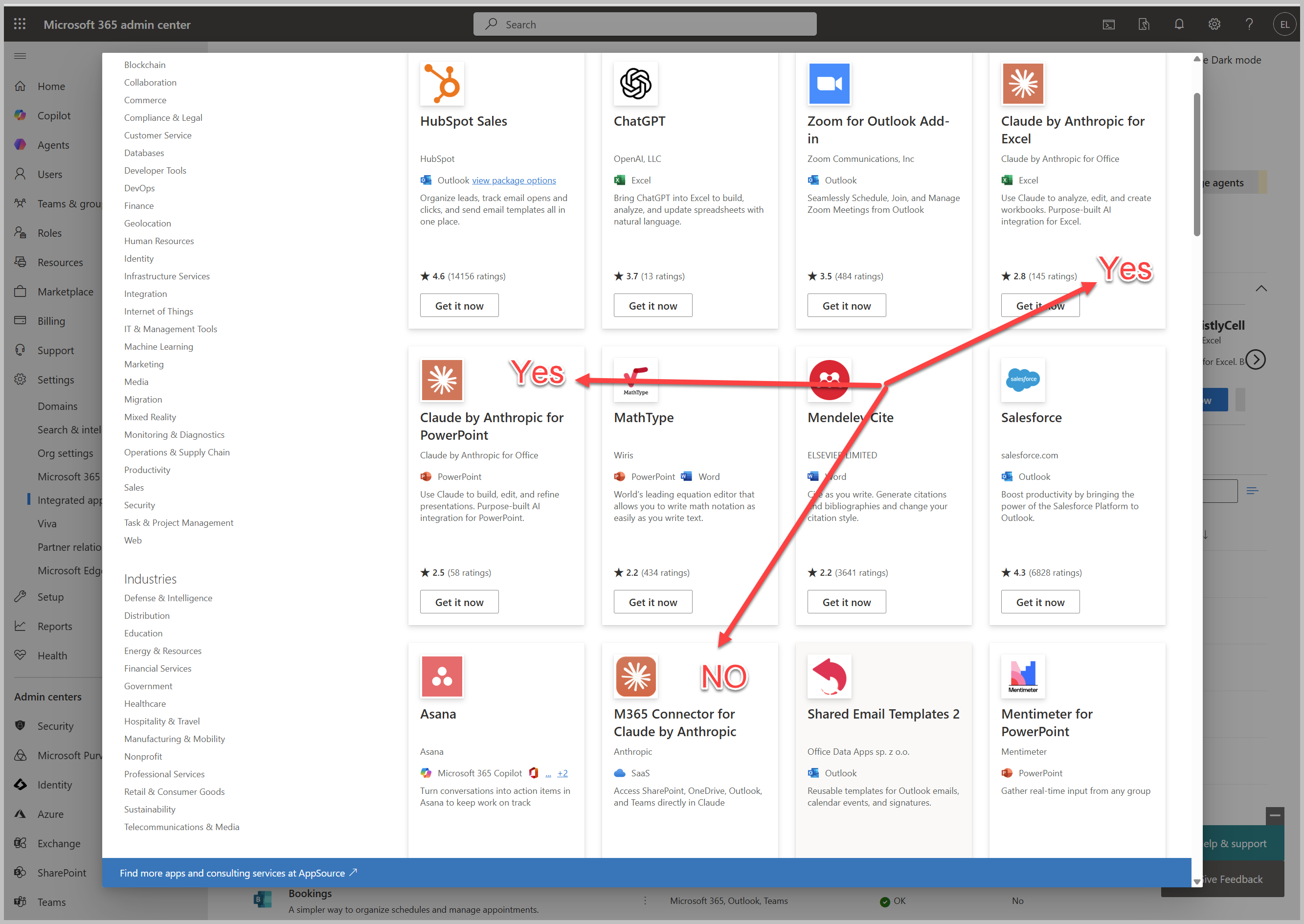Open the settings gear in top bar
Image resolution: width=1304 pixels, height=924 pixels.
point(1214,24)
